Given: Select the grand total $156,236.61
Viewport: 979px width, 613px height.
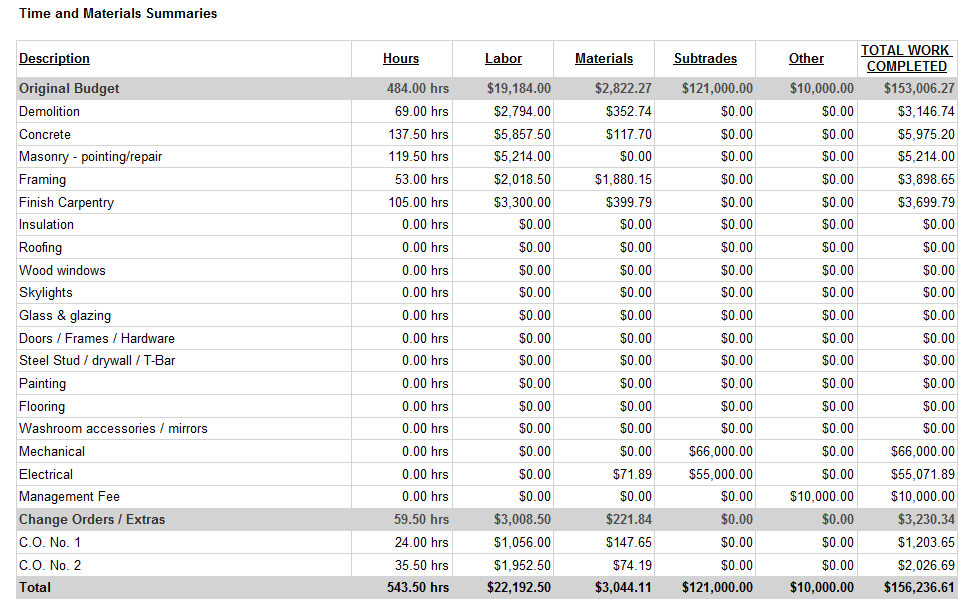Looking at the screenshot, I should point(915,587).
